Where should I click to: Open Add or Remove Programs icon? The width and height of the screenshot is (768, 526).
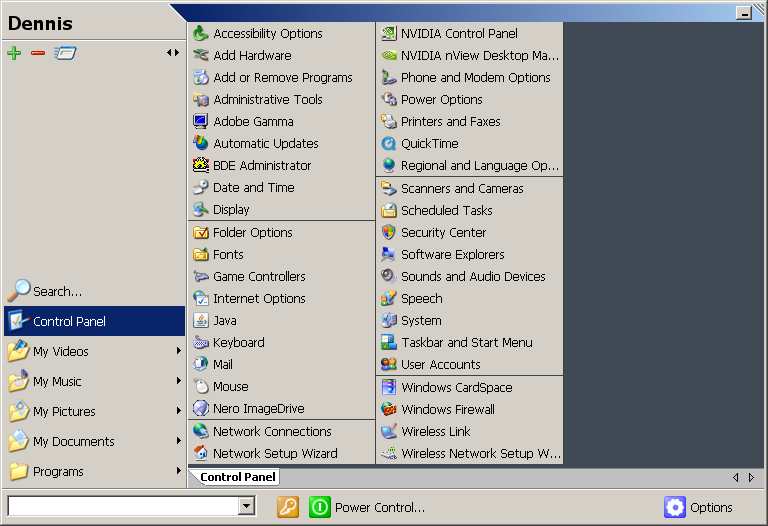click(x=200, y=77)
